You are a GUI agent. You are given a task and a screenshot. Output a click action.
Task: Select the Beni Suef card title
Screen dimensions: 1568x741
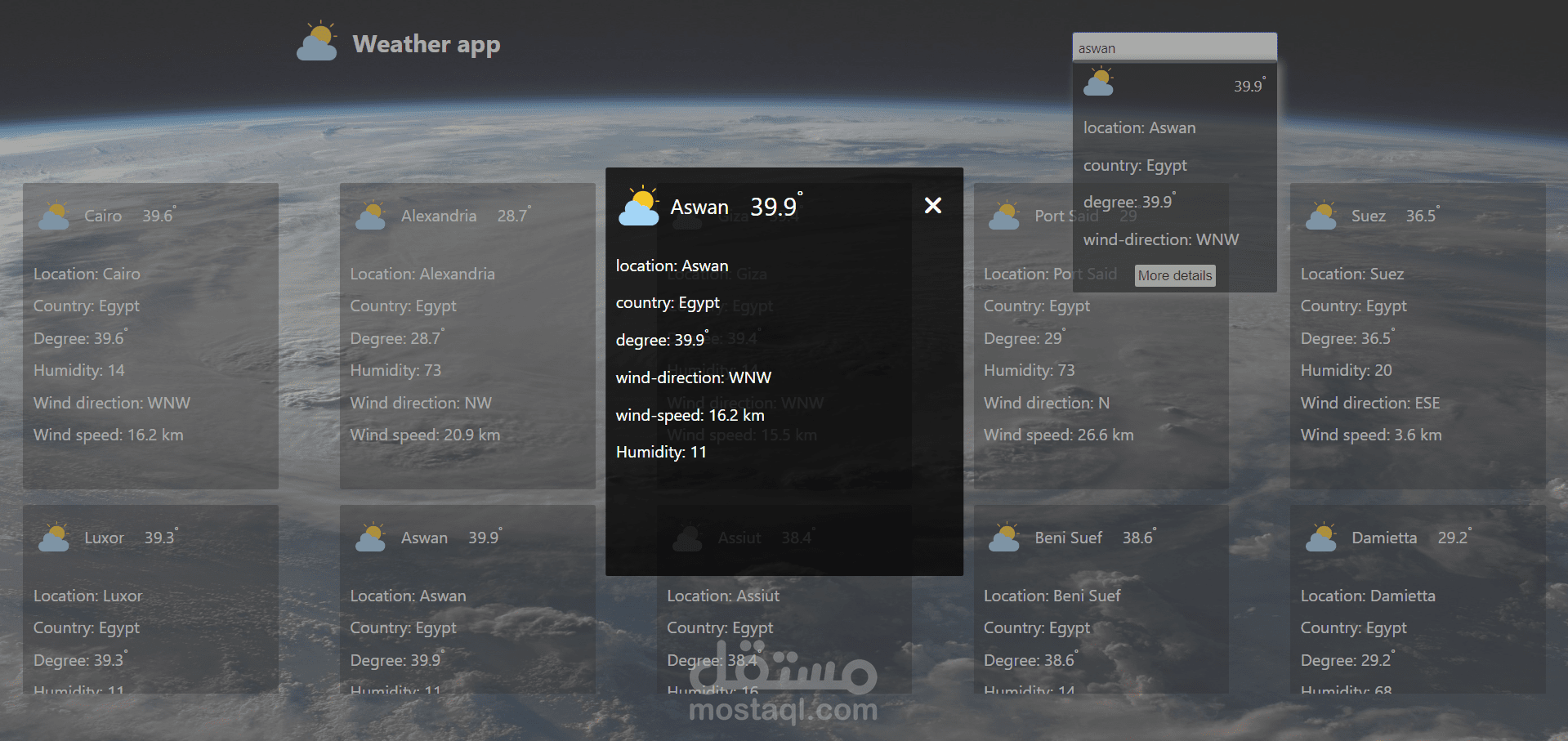(x=1069, y=538)
